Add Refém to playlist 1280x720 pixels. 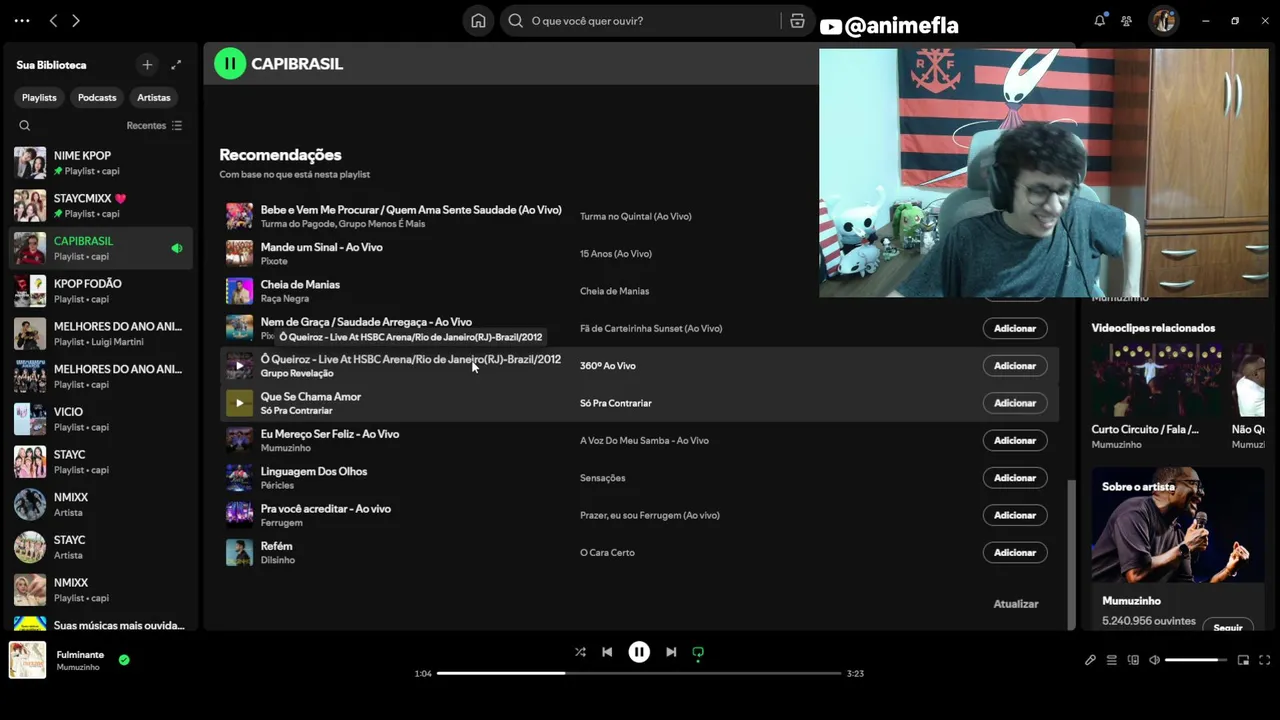pyautogui.click(x=1015, y=552)
